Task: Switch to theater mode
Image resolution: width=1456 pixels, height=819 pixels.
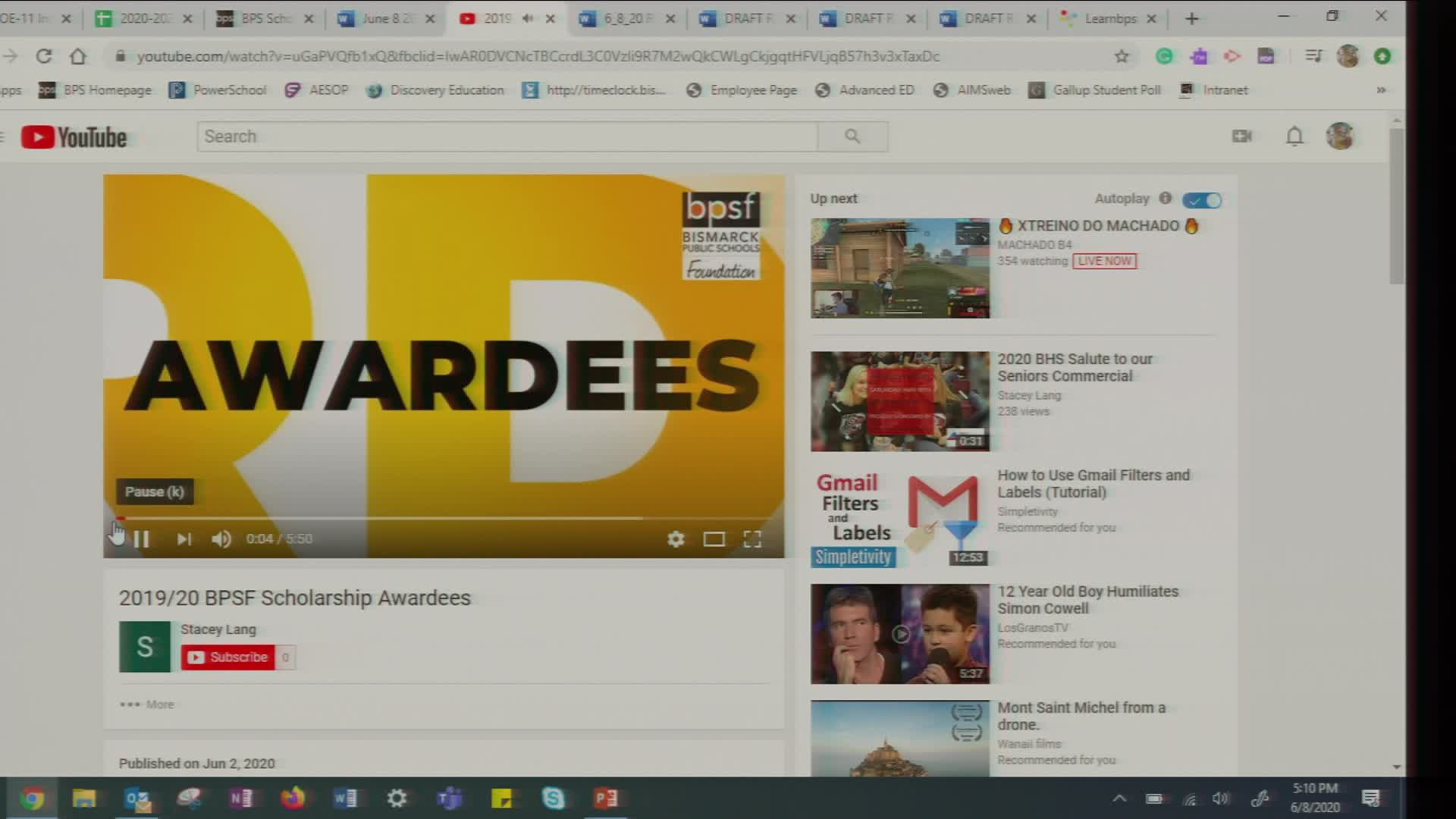Action: tap(714, 539)
